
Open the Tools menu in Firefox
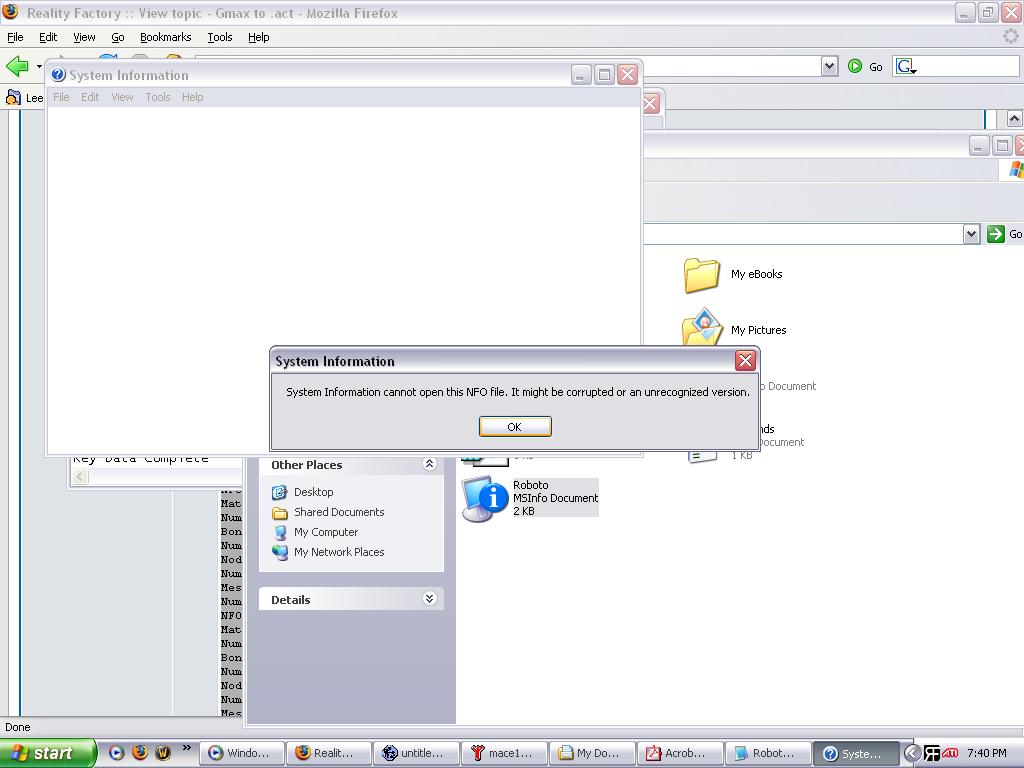pyautogui.click(x=220, y=37)
